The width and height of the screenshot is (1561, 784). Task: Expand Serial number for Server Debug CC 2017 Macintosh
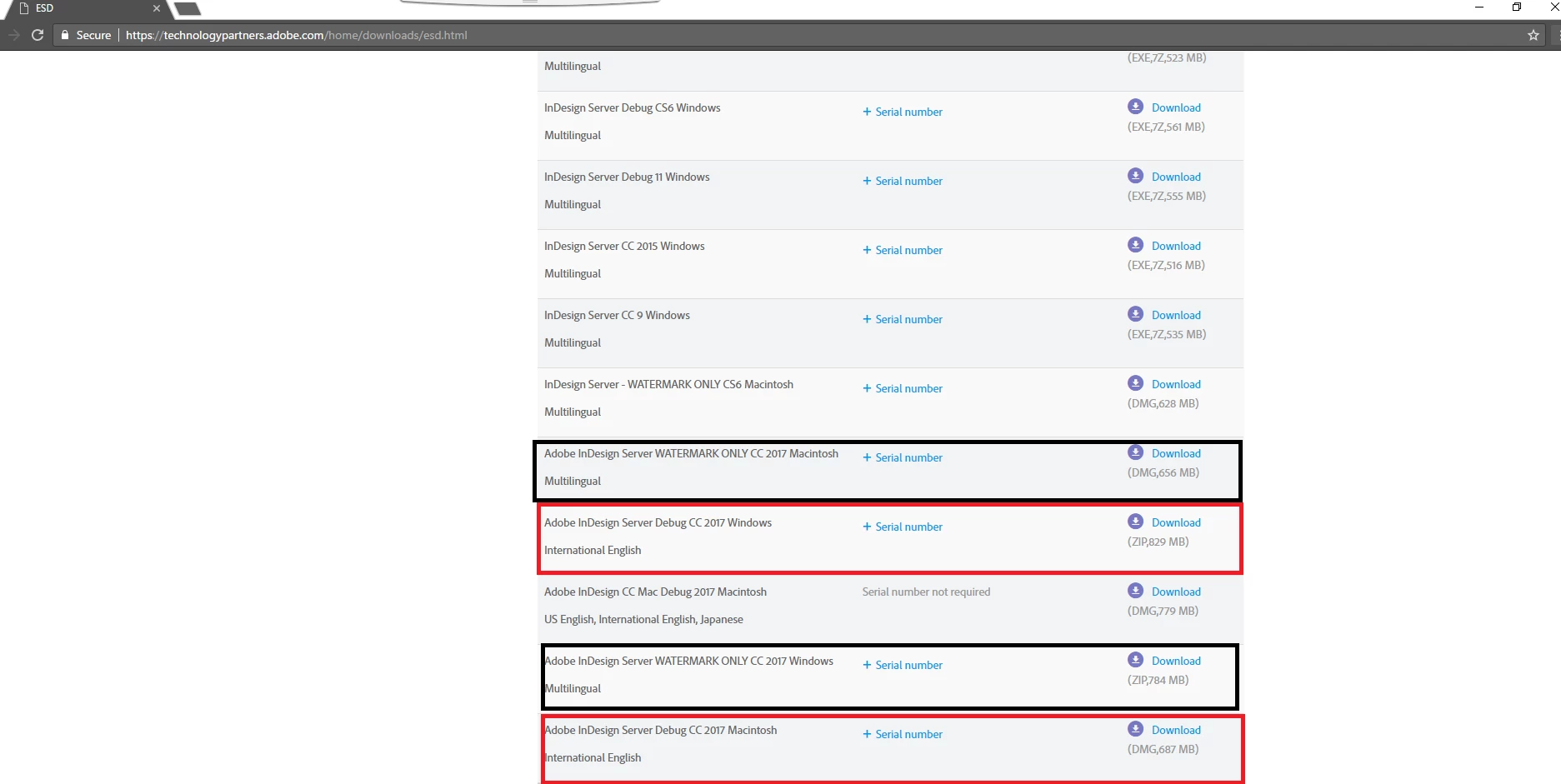903,734
